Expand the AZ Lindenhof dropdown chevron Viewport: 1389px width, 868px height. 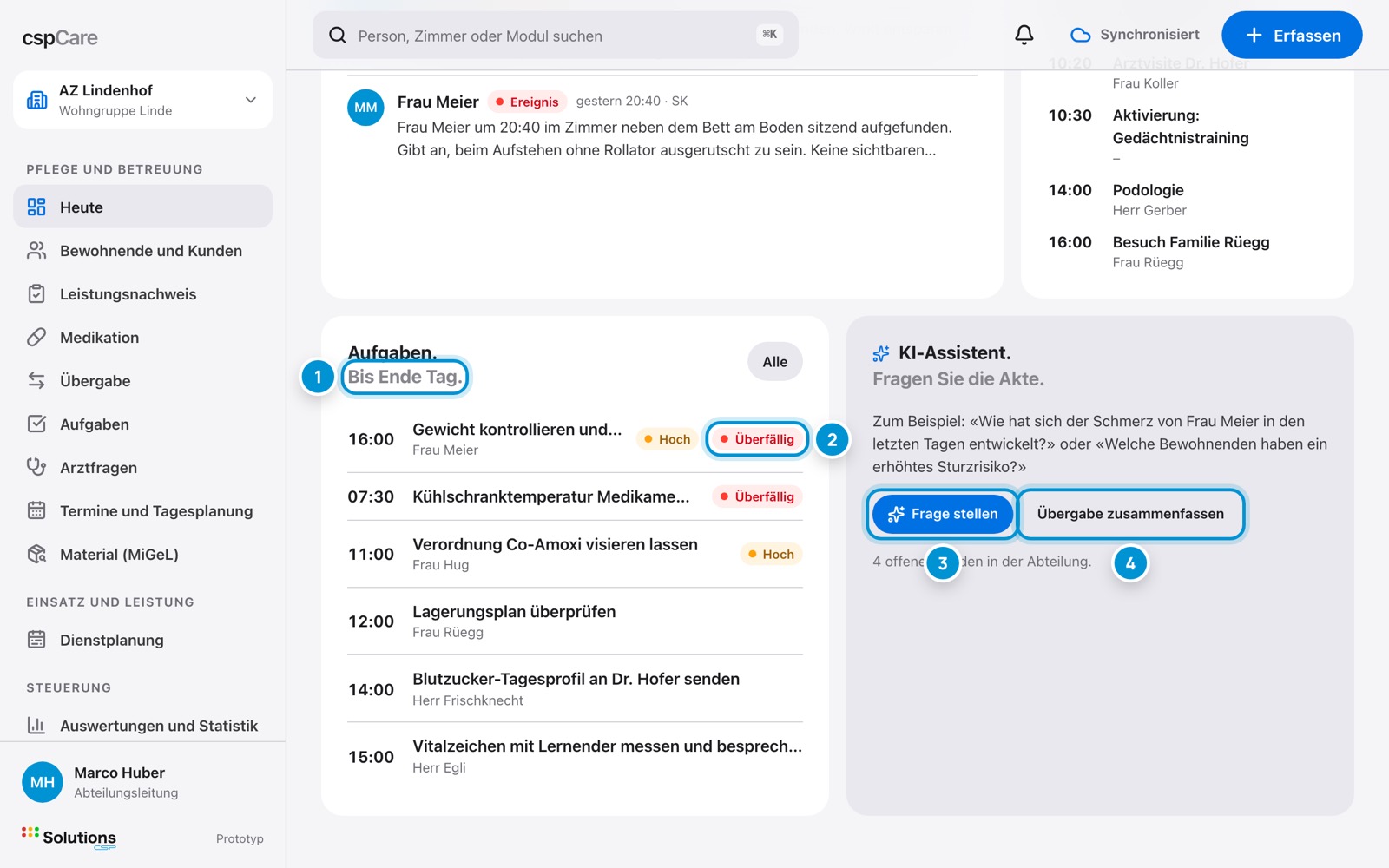pos(251,100)
